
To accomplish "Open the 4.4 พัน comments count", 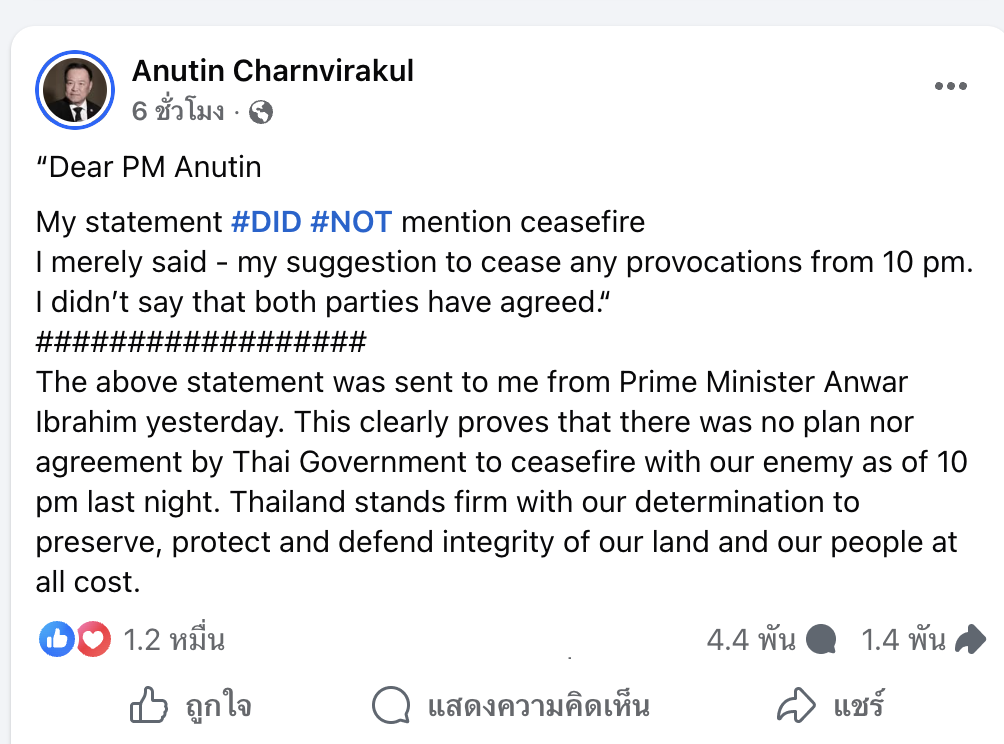I will tap(751, 640).
